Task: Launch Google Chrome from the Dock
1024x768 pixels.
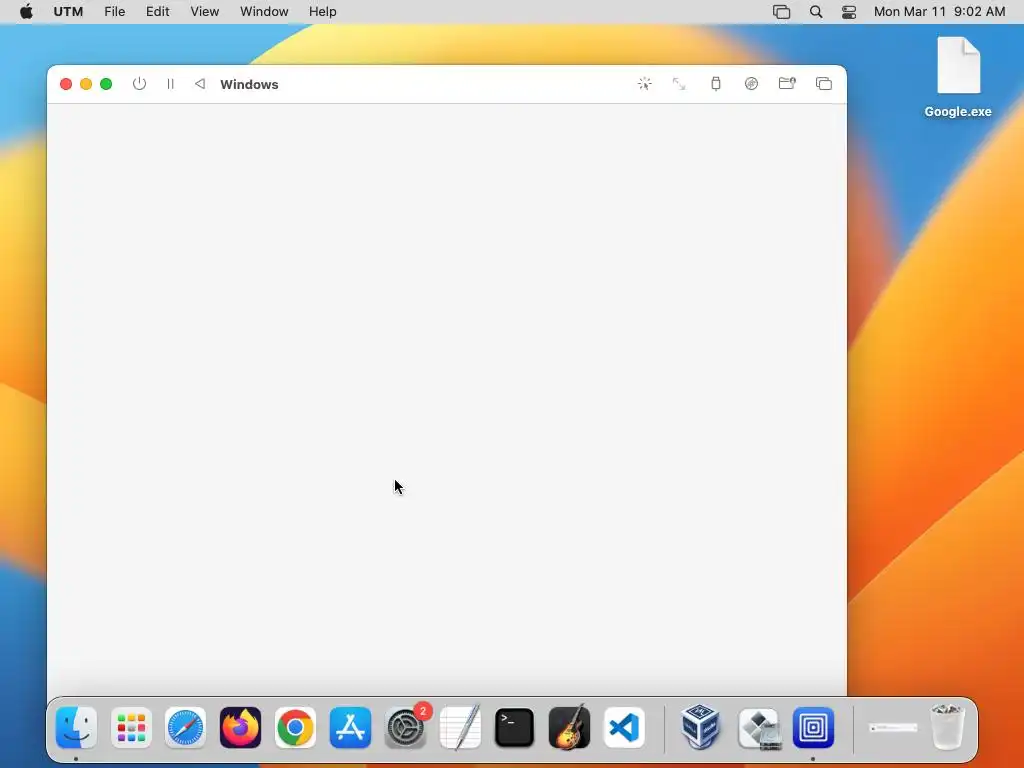Action: (295, 727)
